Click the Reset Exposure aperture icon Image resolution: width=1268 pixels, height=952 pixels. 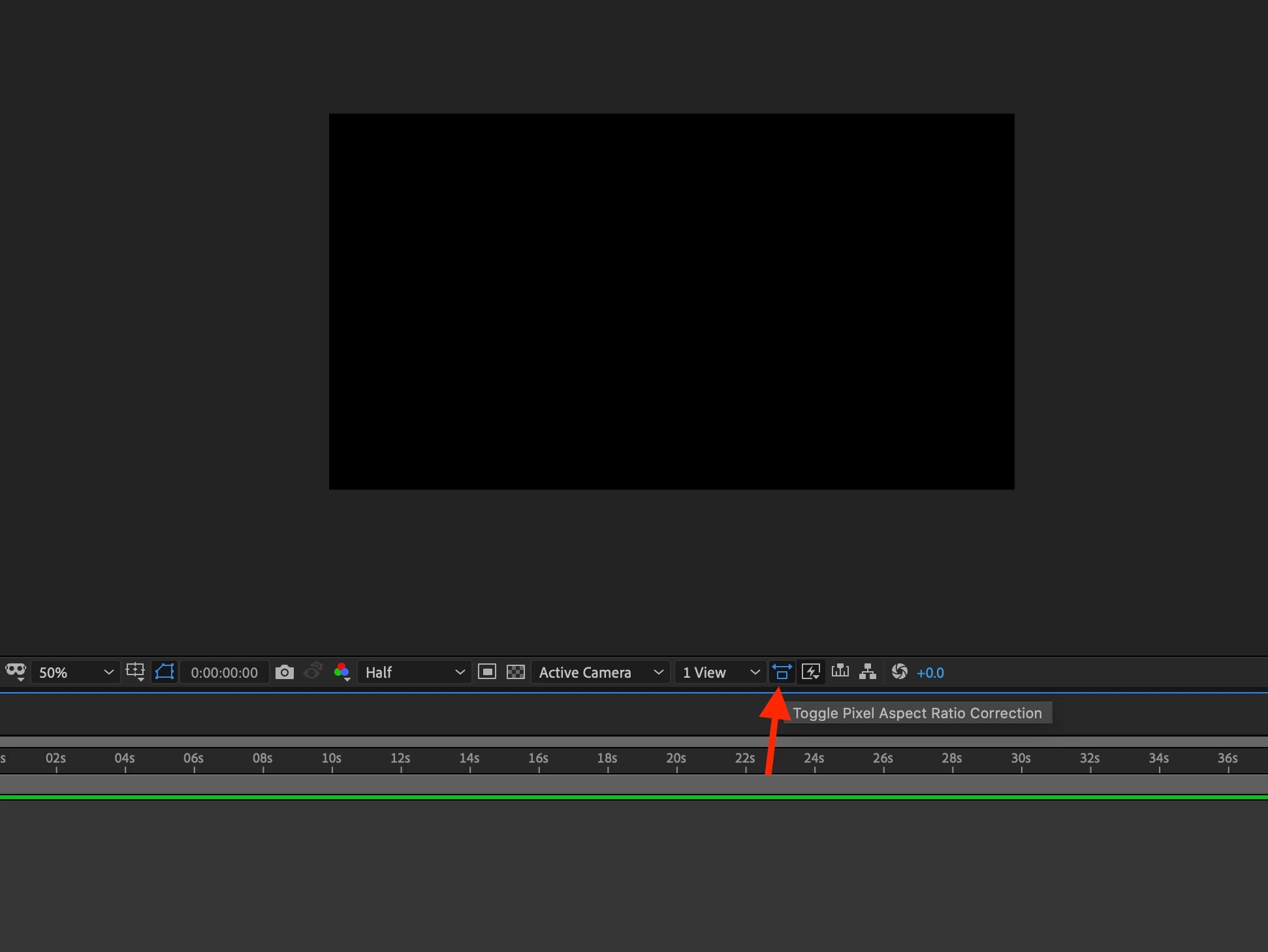(899, 672)
